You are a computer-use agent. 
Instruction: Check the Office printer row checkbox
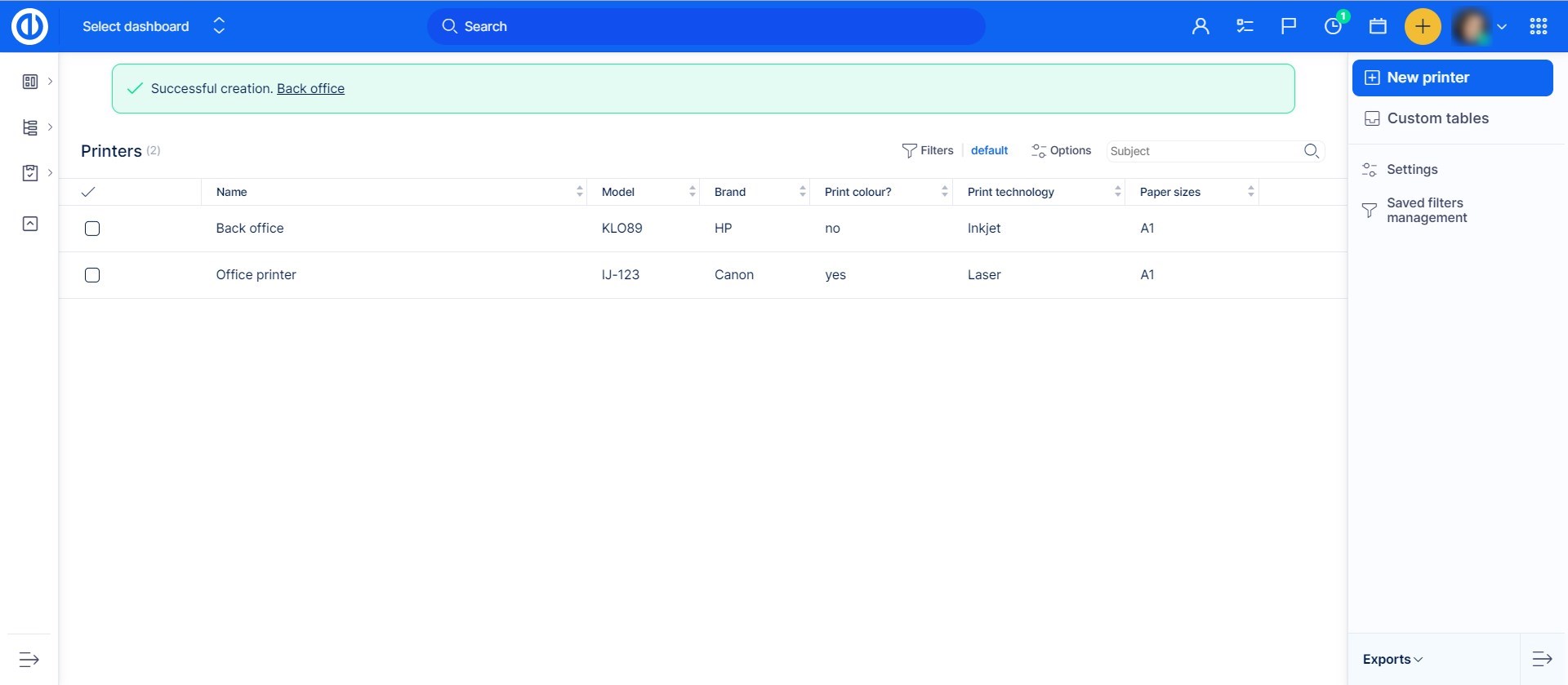coord(92,275)
